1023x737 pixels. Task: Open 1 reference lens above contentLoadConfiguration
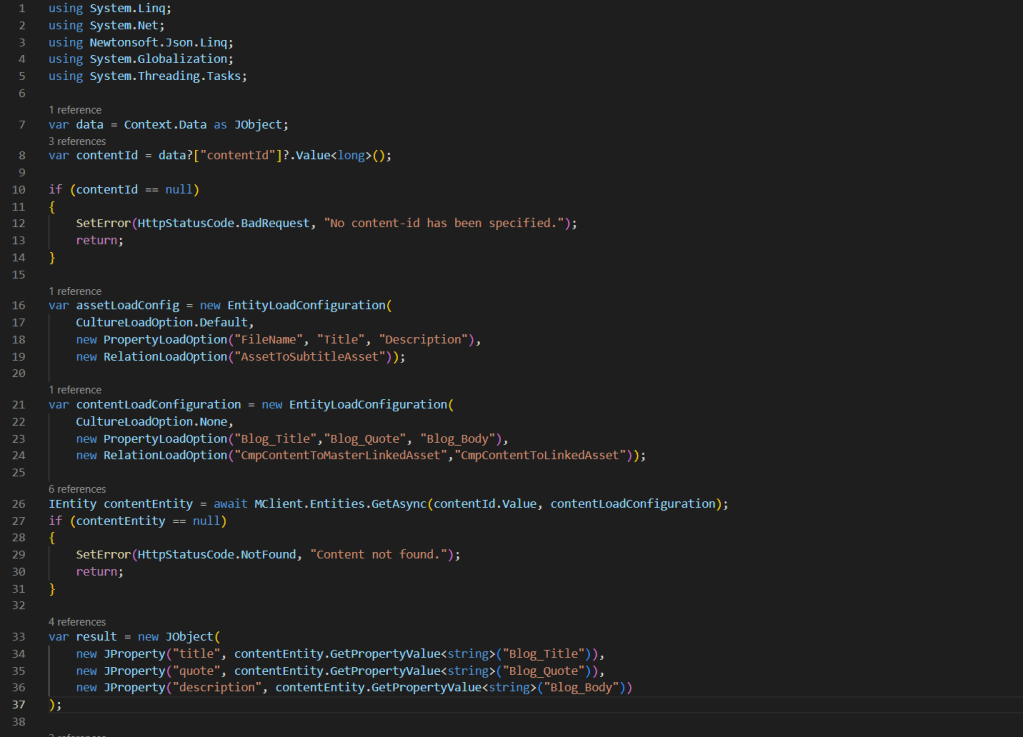coord(75,390)
